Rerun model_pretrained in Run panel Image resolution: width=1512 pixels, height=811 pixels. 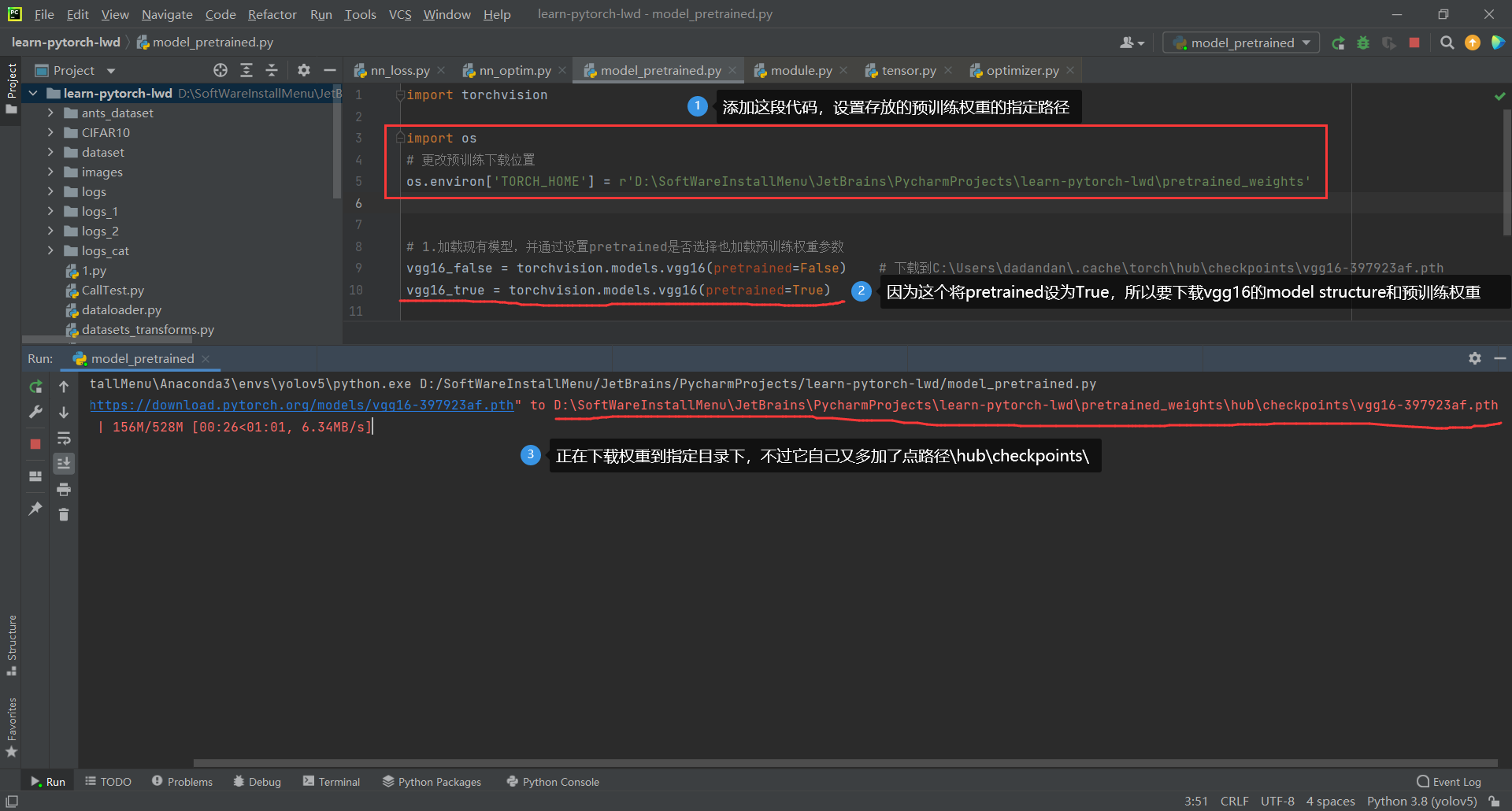(35, 387)
